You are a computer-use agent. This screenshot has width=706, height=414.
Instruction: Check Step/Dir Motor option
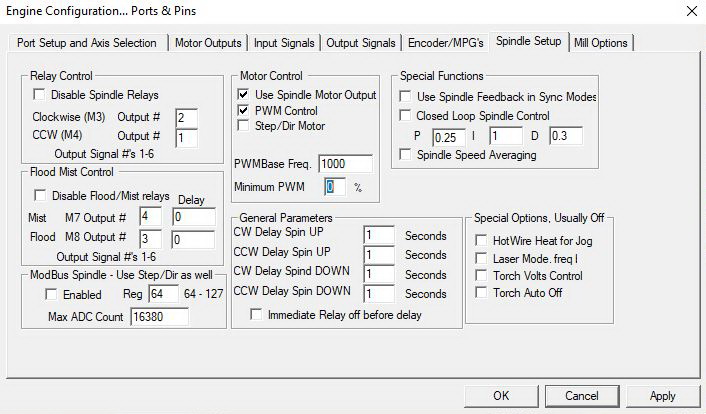243,126
